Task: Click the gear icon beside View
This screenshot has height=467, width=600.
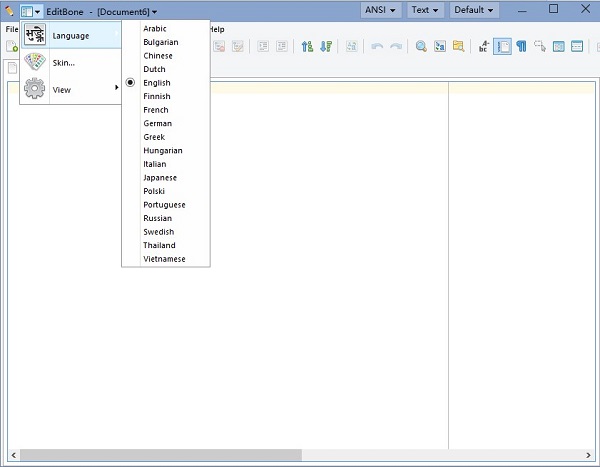Action: [x=35, y=89]
